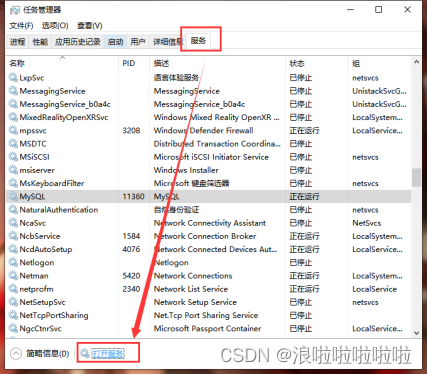
Task: Open the 选项(O) menu
Action: coord(55,26)
